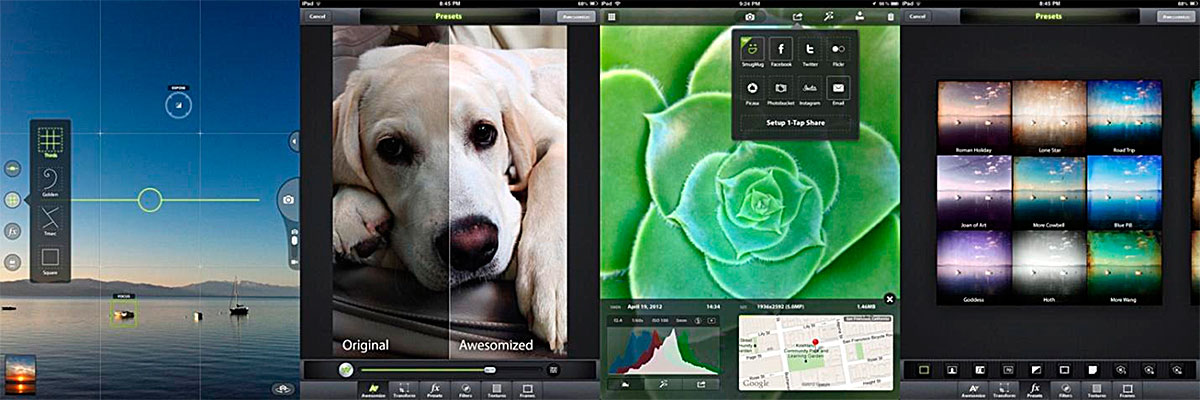Image resolution: width=1200 pixels, height=400 pixels.
Task: Tap the SmugMug share icon
Action: pyautogui.click(x=752, y=51)
